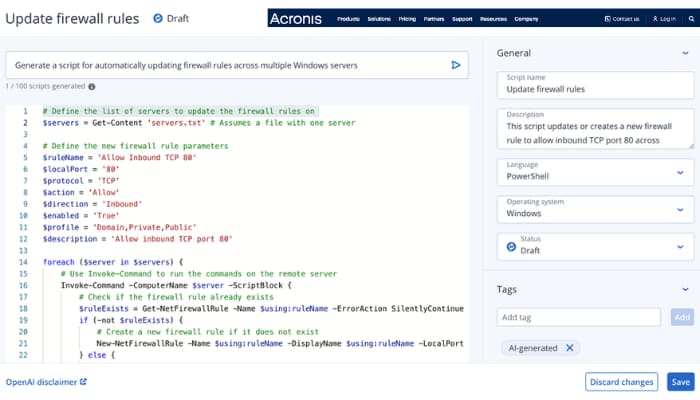The height and width of the screenshot is (400, 700).
Task: Click the AI-generated tag label
Action: click(x=533, y=348)
